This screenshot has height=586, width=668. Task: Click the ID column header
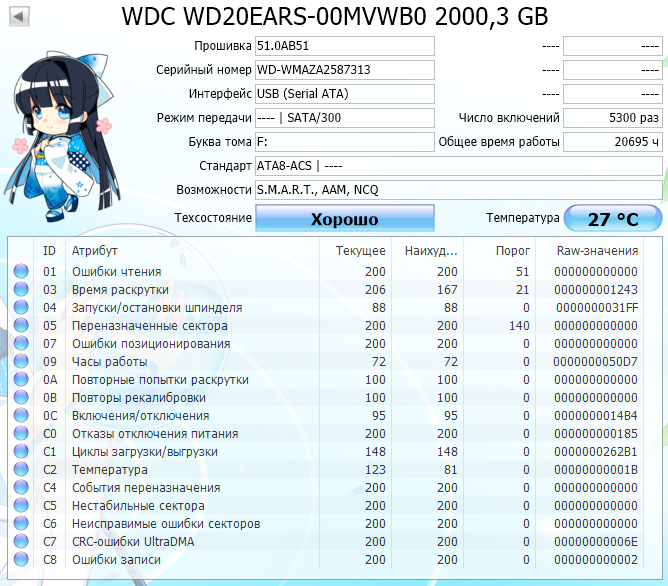[49, 251]
